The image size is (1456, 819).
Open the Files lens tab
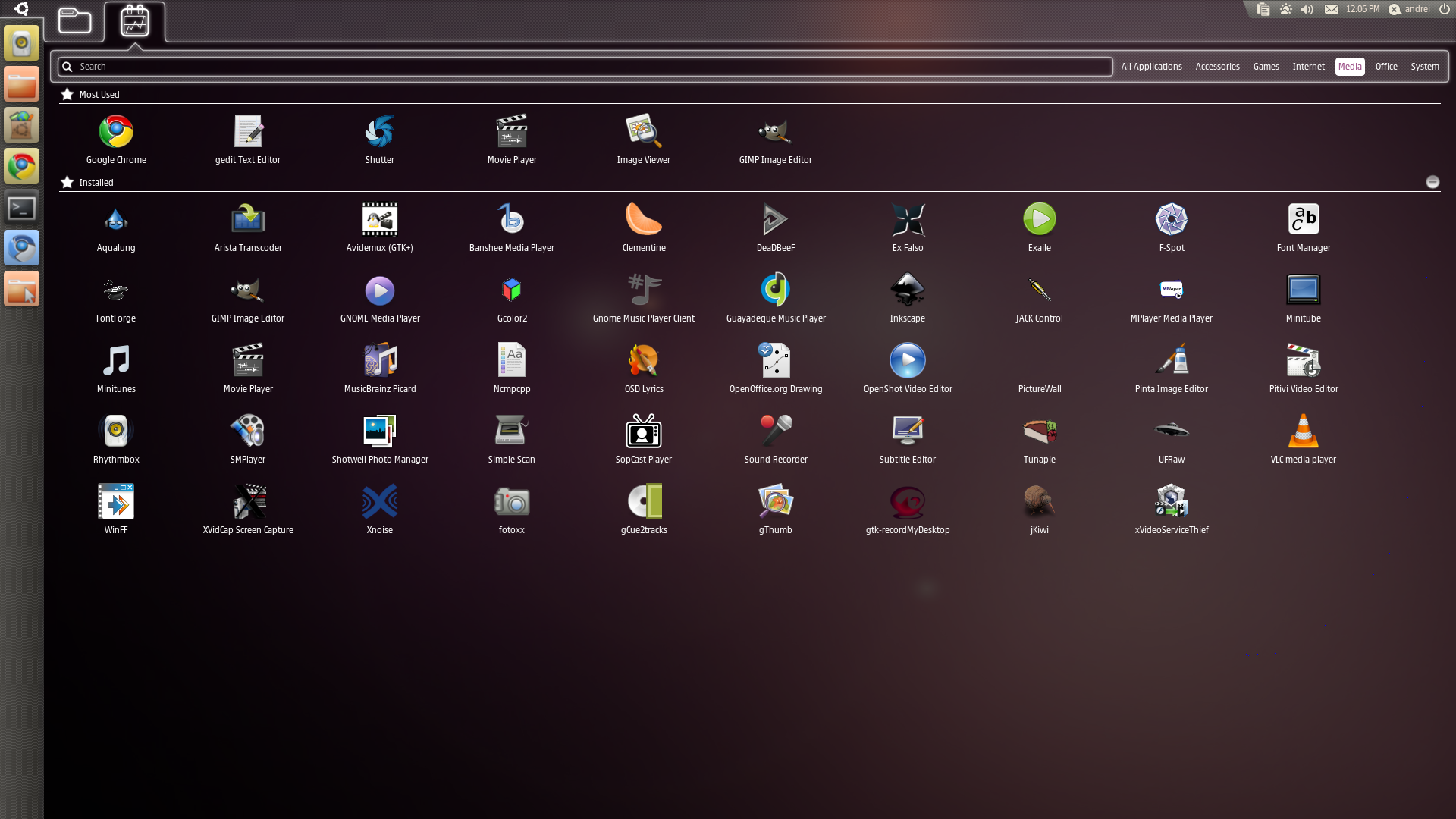74,21
